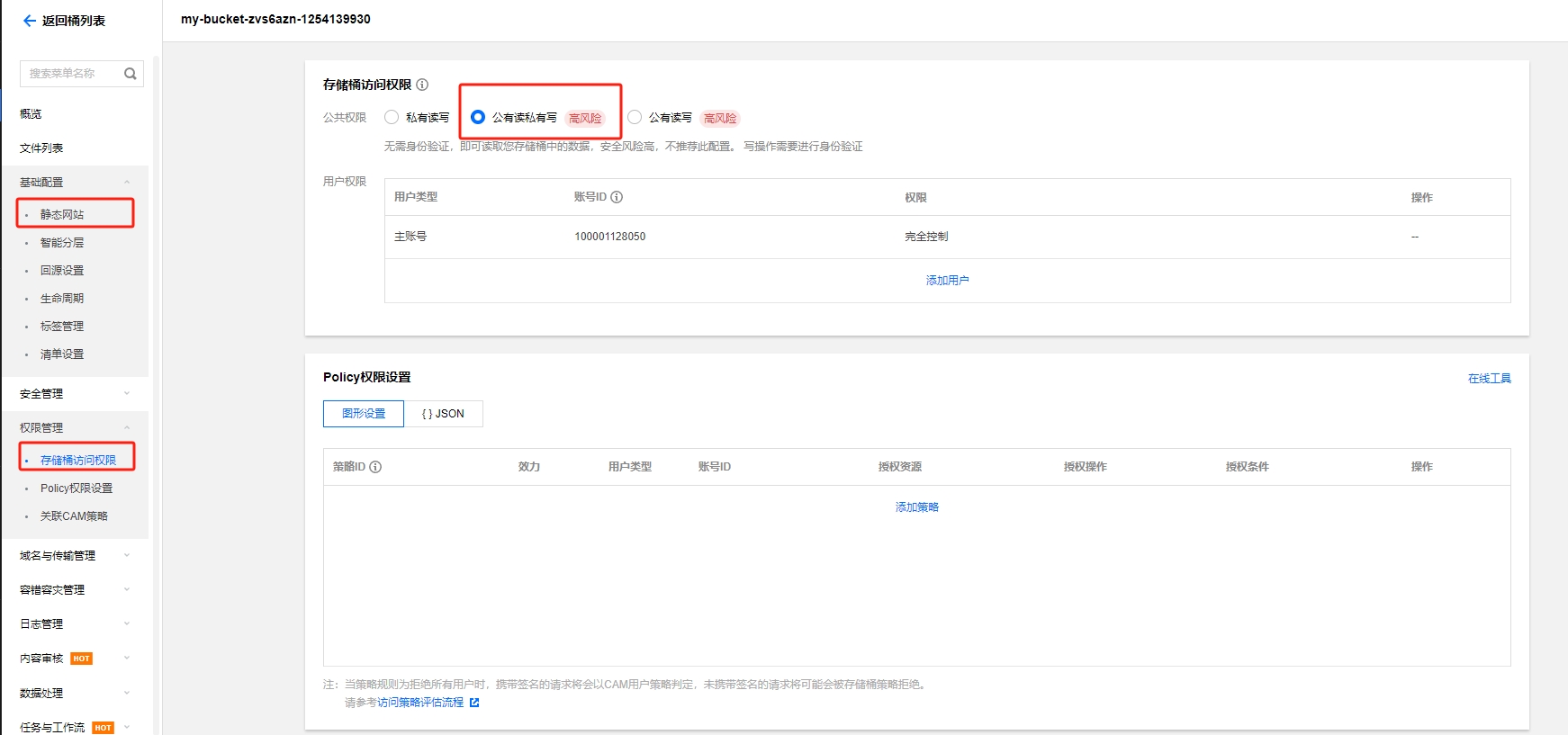Expand the 容错容灾管理 section
The height and width of the screenshot is (735, 1568).
(x=127, y=589)
